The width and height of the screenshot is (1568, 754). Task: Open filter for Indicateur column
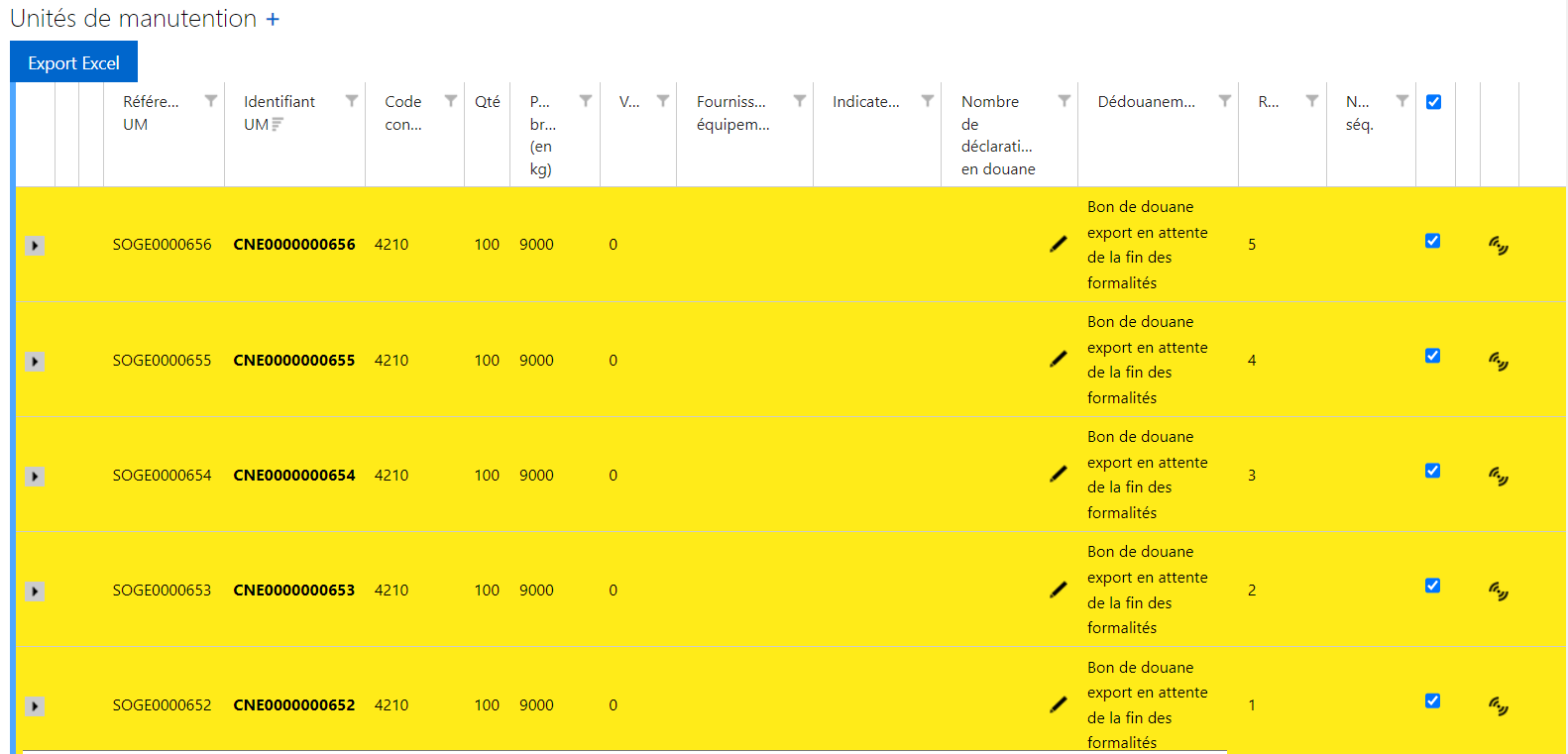coord(928,101)
